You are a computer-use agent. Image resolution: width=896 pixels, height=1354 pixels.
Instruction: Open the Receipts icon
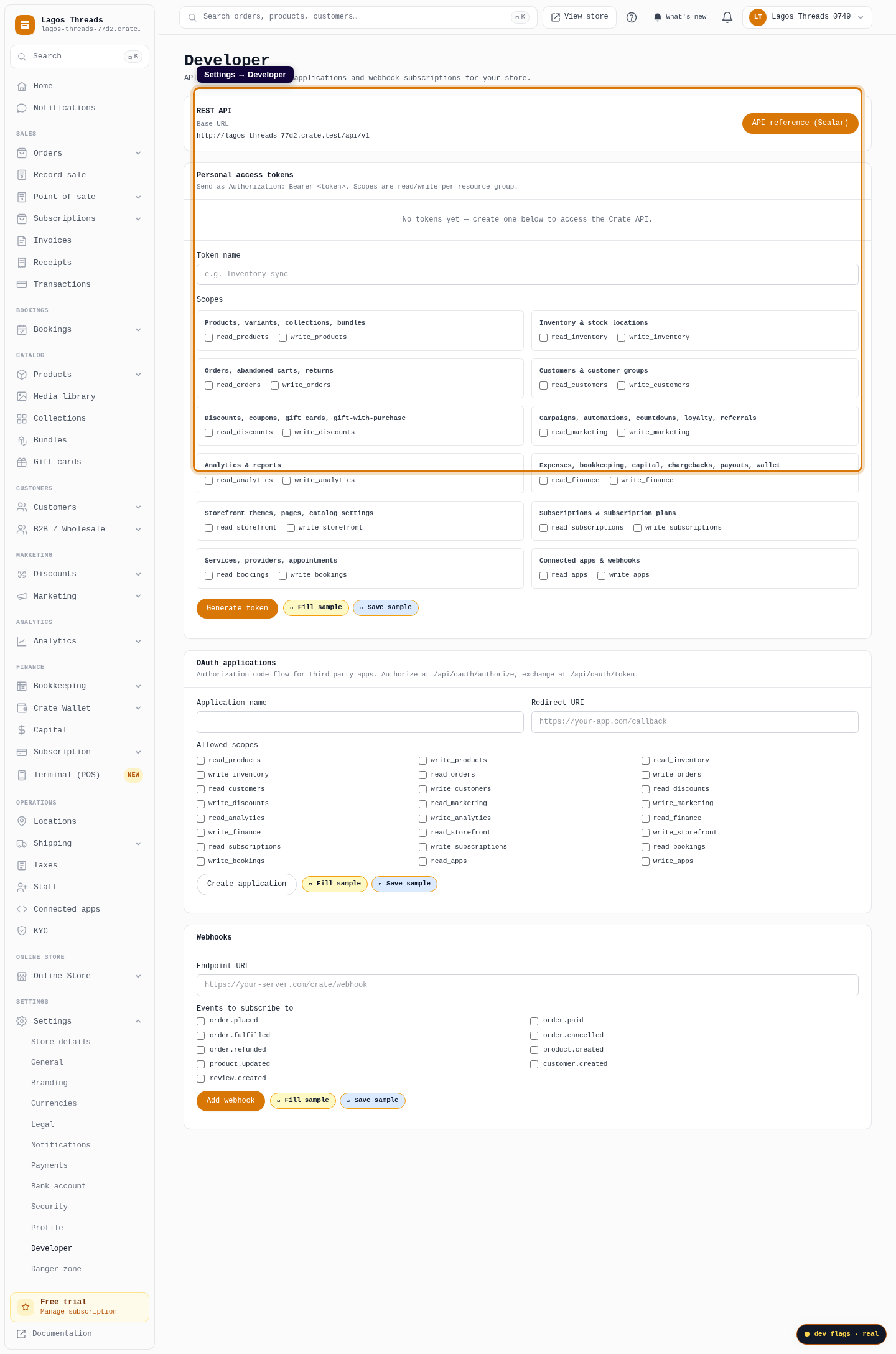tap(22, 263)
